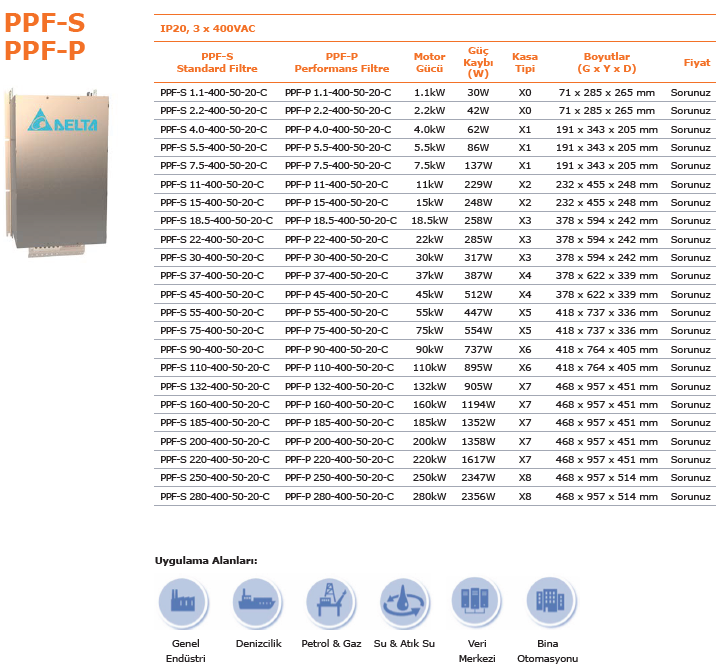724x670 pixels.
Task: Select PPF-P 110-400-50-20-C cell
Action: 339,367
